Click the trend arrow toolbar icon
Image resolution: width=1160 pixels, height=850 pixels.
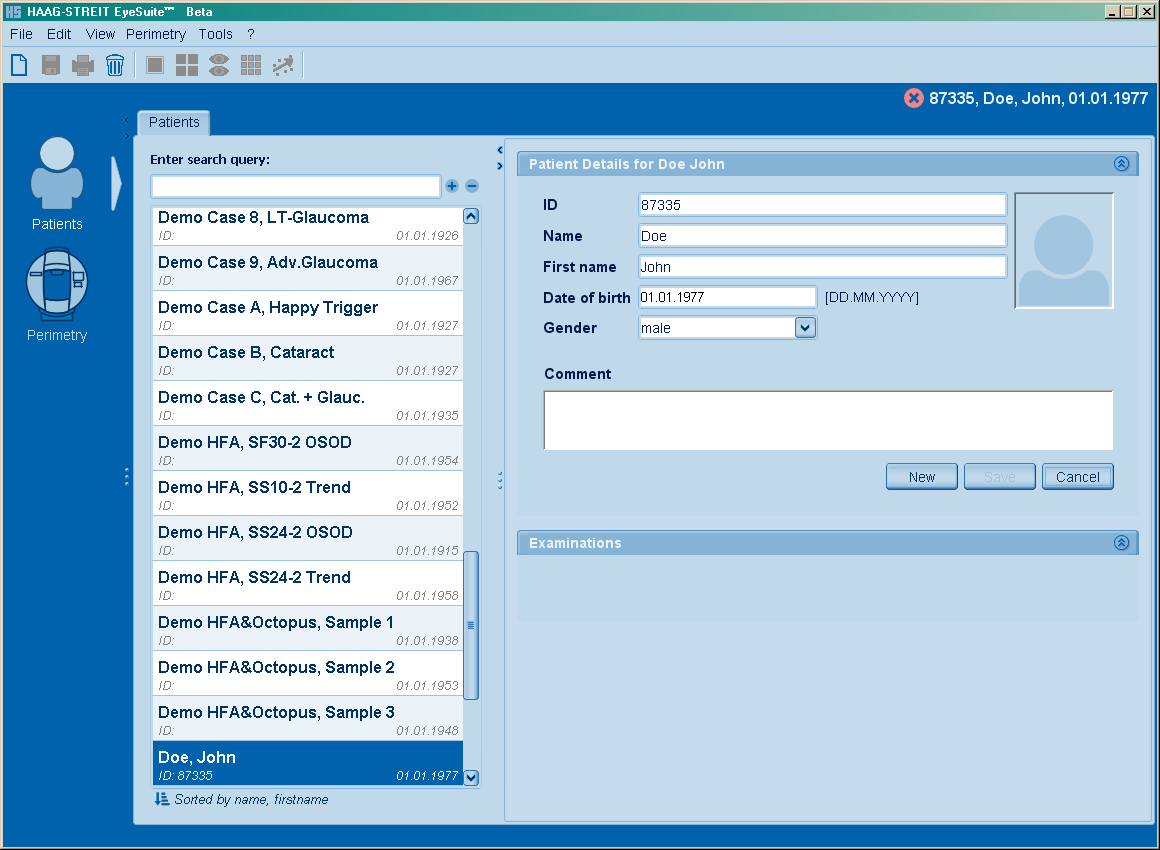[283, 66]
